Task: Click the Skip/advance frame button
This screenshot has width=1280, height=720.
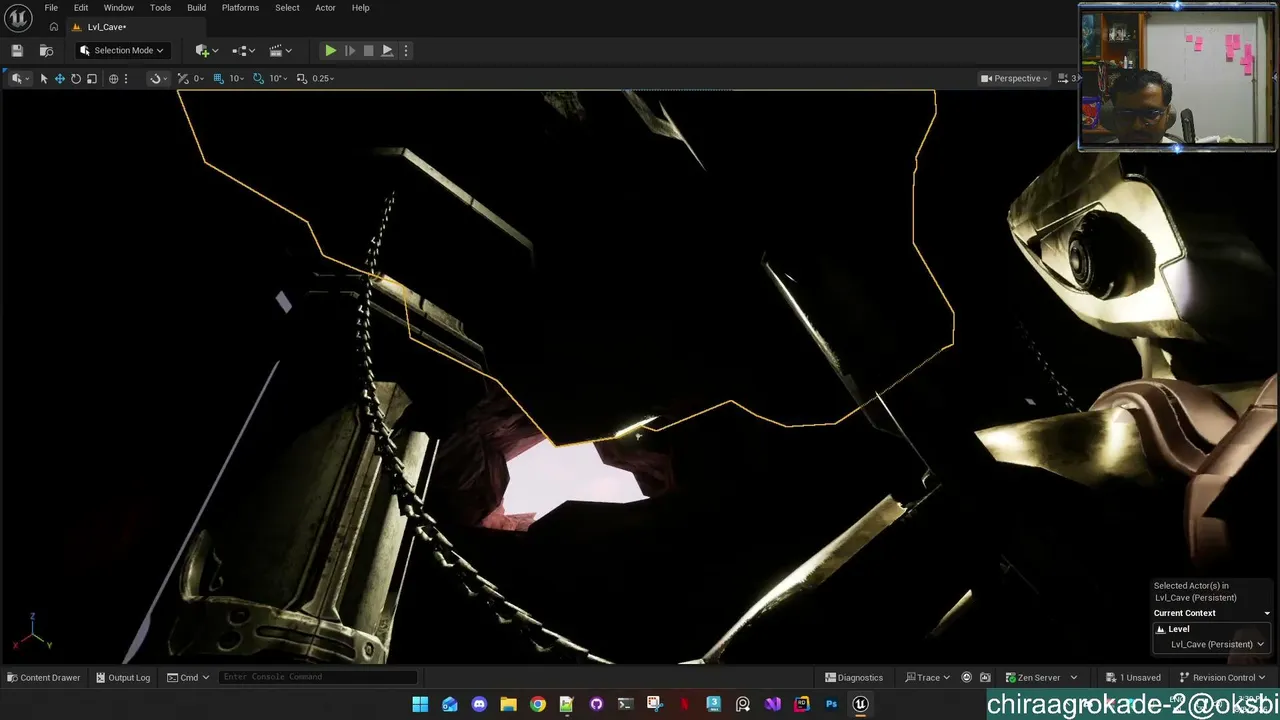Action: pyautogui.click(x=349, y=50)
